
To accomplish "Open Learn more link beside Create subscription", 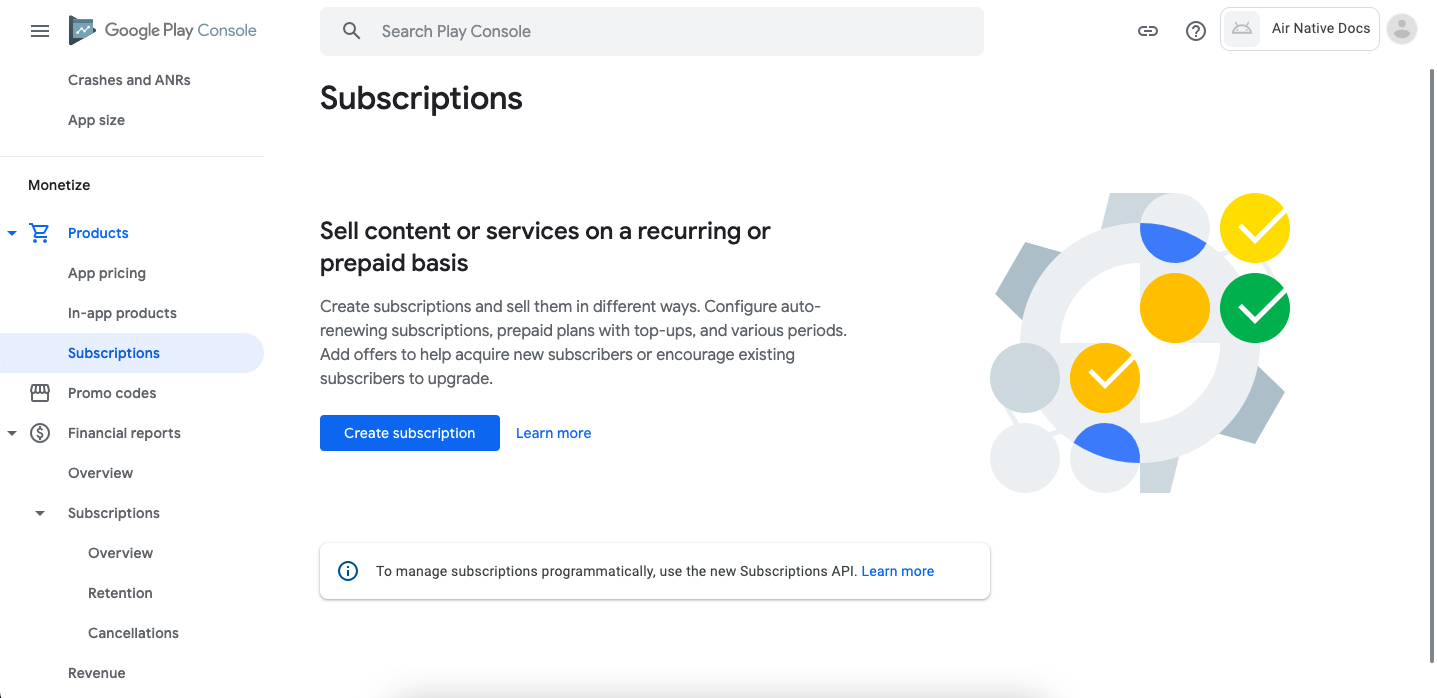I will pos(553,433).
